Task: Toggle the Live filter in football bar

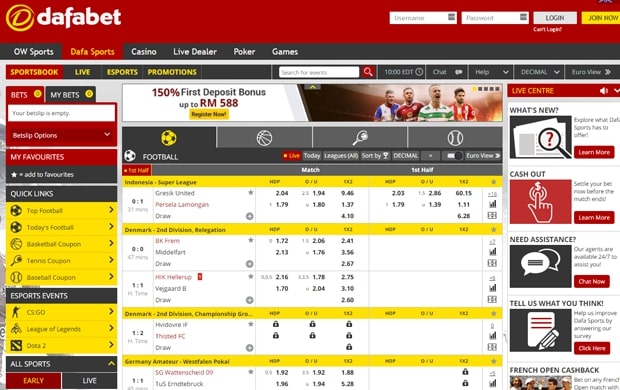Action: 292,156
